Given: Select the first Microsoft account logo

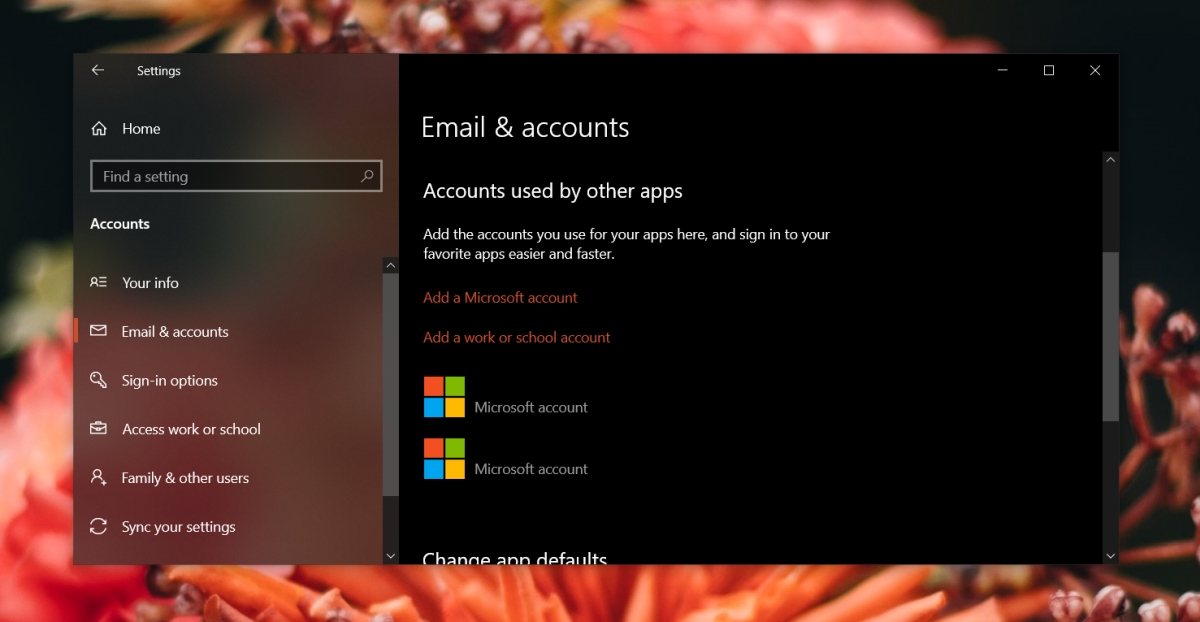Looking at the screenshot, I should pyautogui.click(x=444, y=397).
